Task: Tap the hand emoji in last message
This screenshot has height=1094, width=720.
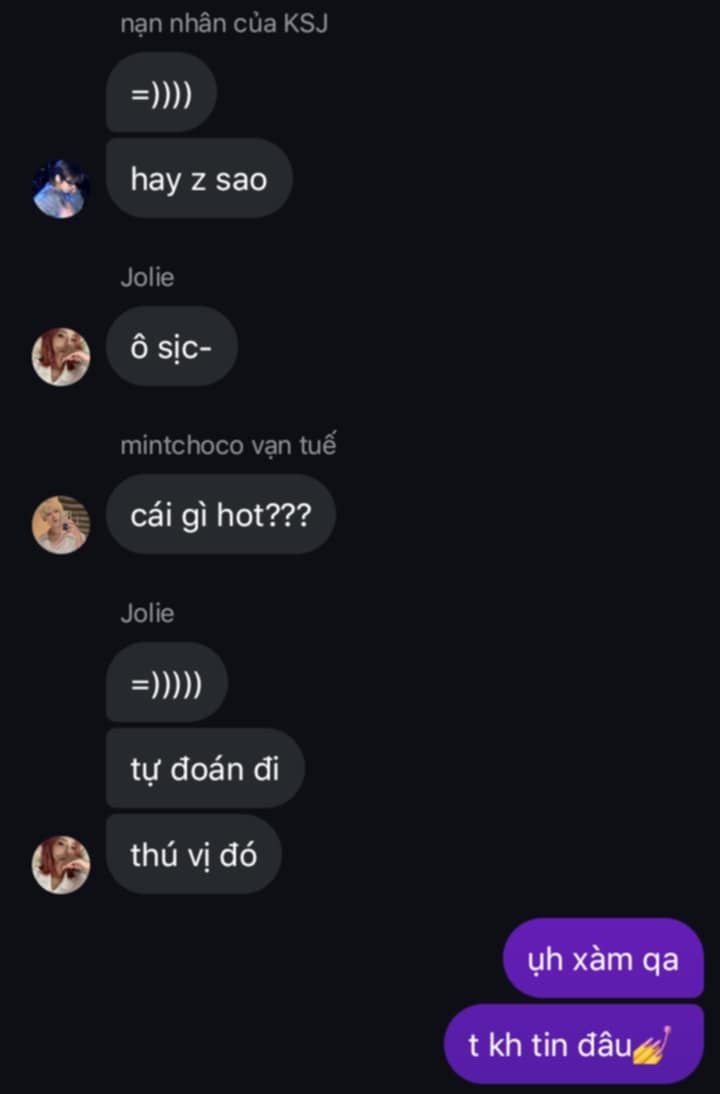Action: click(x=652, y=1045)
